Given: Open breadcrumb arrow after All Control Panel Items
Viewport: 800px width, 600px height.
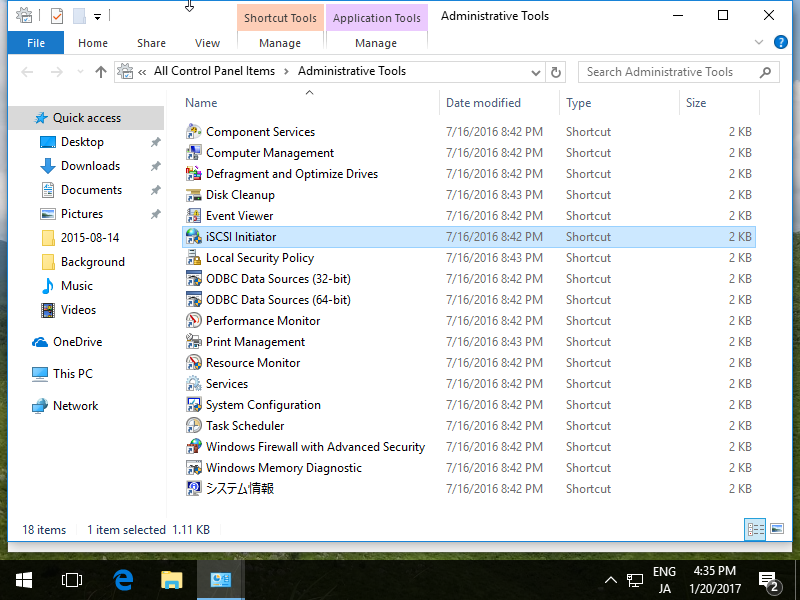Looking at the screenshot, I should (x=286, y=71).
